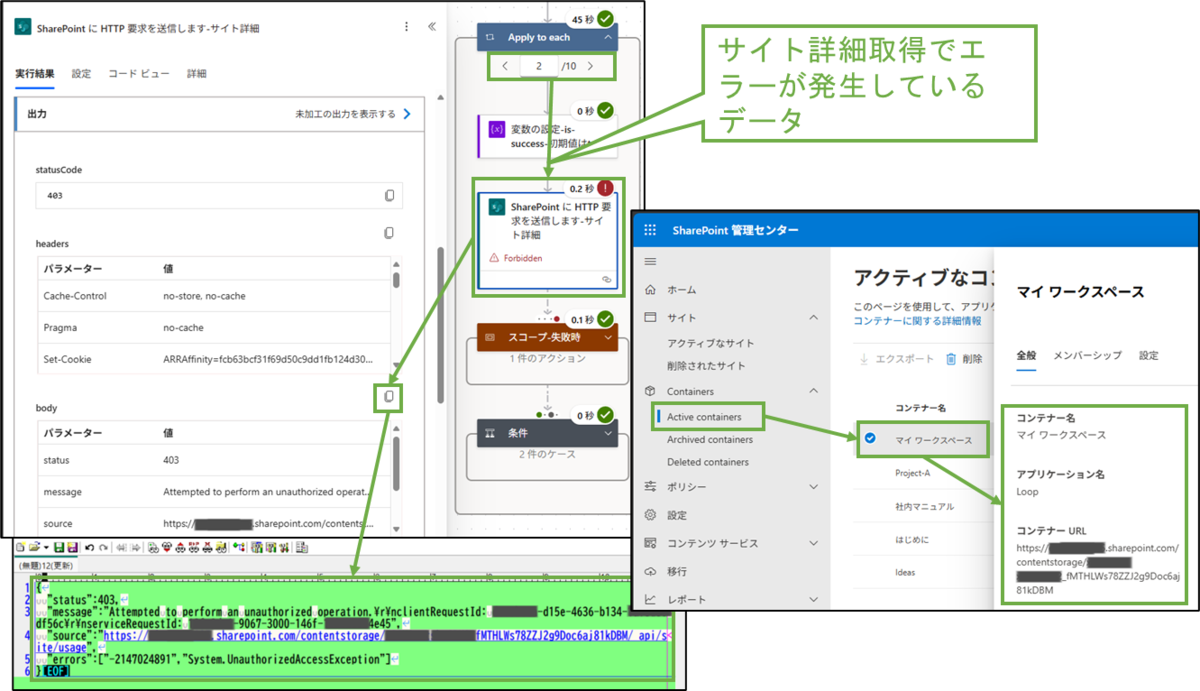Viewport: 1200px width, 691px height.
Task: Collapse the action details panel with double chevron
Action: [432, 27]
